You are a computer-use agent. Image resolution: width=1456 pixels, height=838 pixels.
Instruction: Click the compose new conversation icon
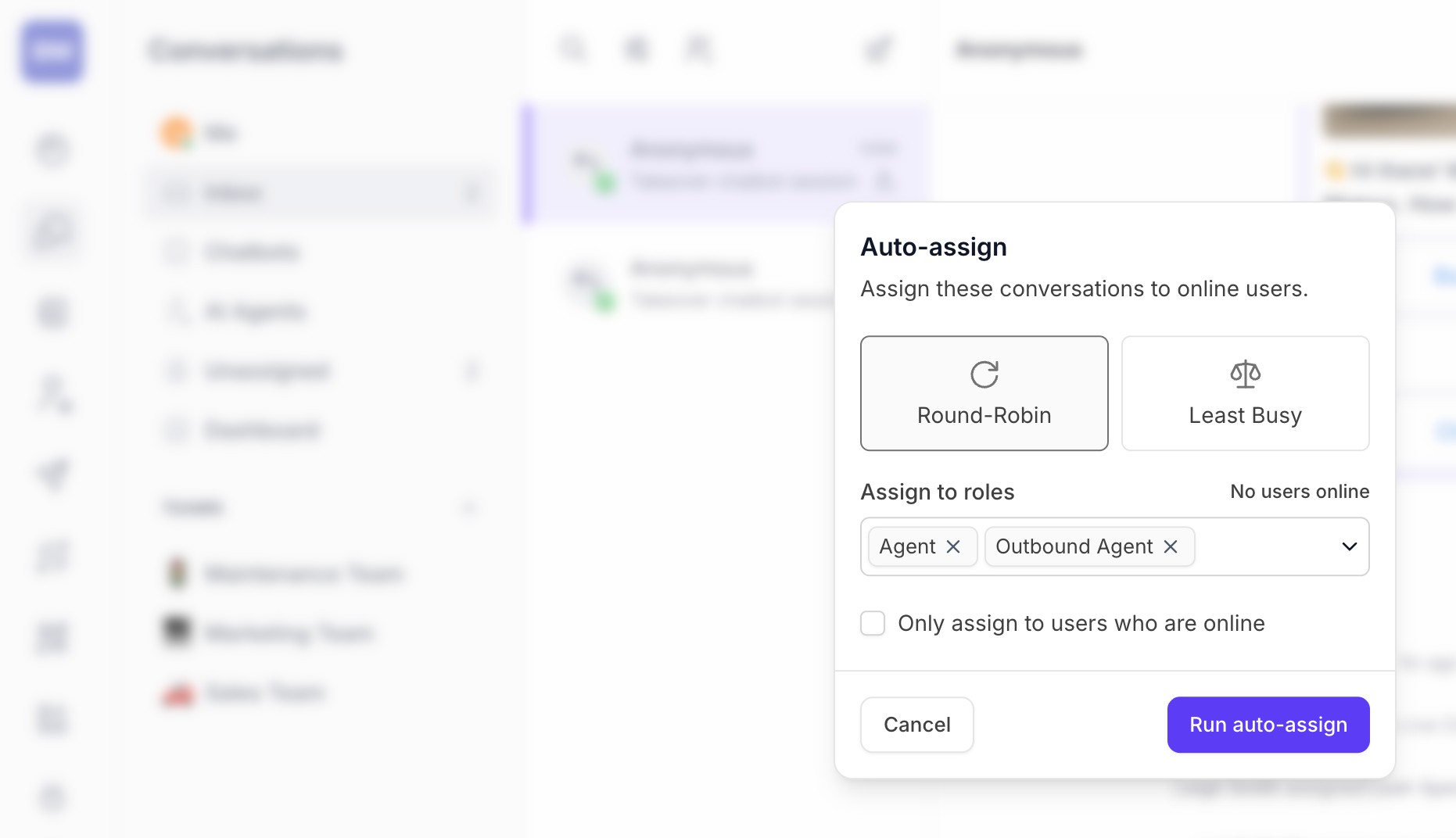pyautogui.click(x=879, y=49)
